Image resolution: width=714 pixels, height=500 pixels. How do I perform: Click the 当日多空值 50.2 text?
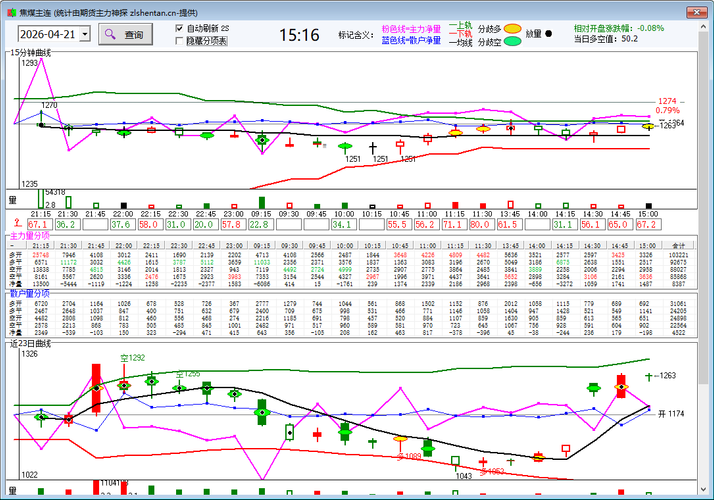click(x=606, y=39)
